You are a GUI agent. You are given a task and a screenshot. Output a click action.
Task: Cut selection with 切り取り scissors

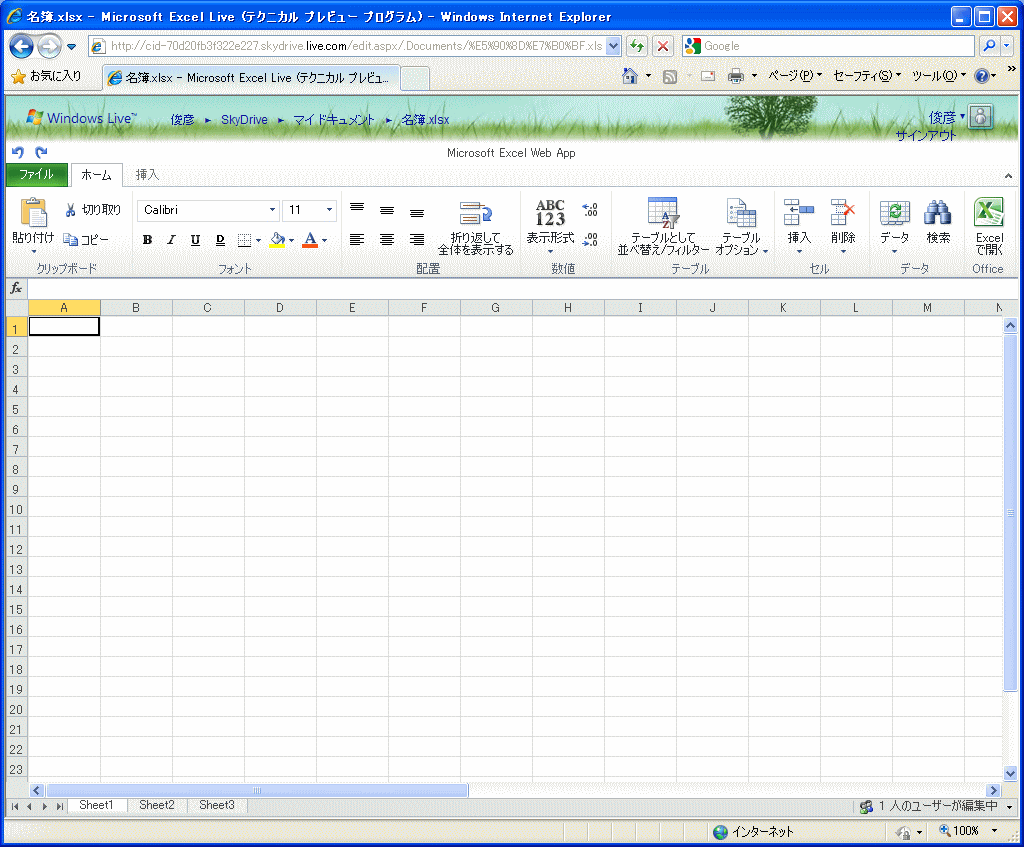tap(93, 210)
